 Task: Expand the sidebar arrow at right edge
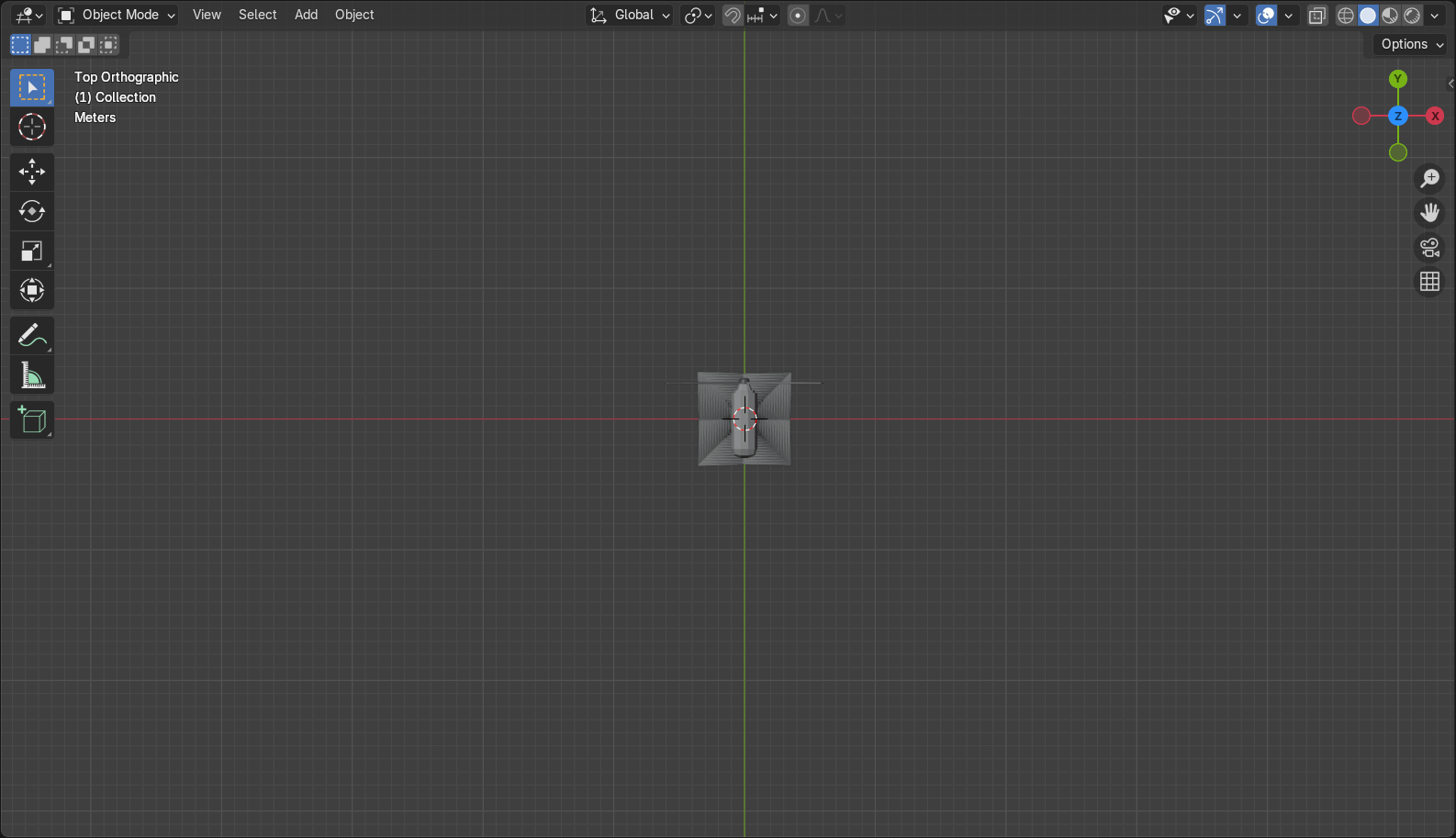[x=1450, y=84]
